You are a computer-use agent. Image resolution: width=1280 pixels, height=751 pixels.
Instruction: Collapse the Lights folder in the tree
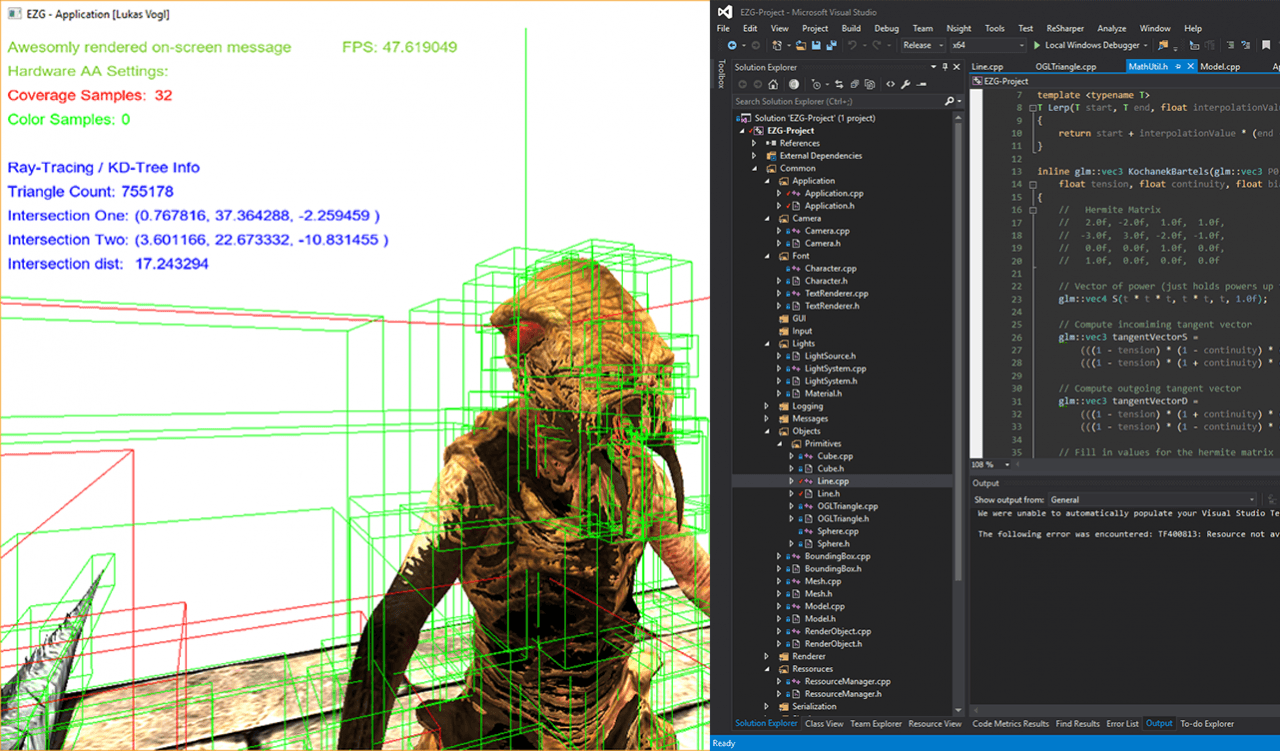pyautogui.click(x=767, y=343)
